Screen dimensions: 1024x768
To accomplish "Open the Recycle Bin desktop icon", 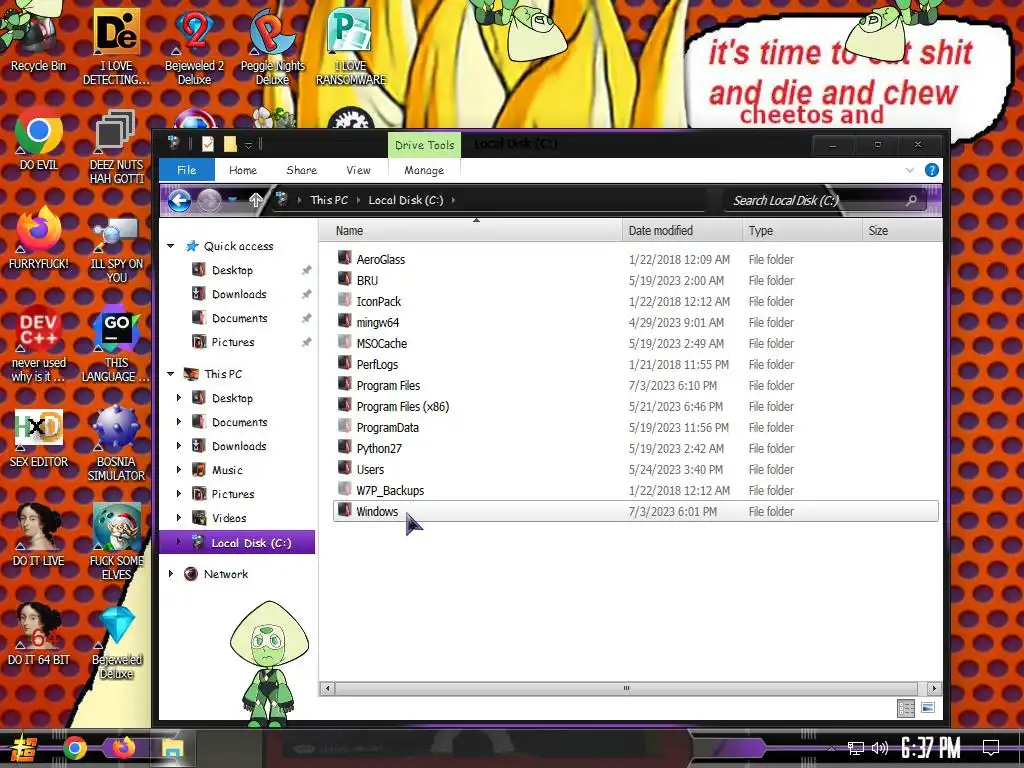I will pyautogui.click(x=39, y=39).
